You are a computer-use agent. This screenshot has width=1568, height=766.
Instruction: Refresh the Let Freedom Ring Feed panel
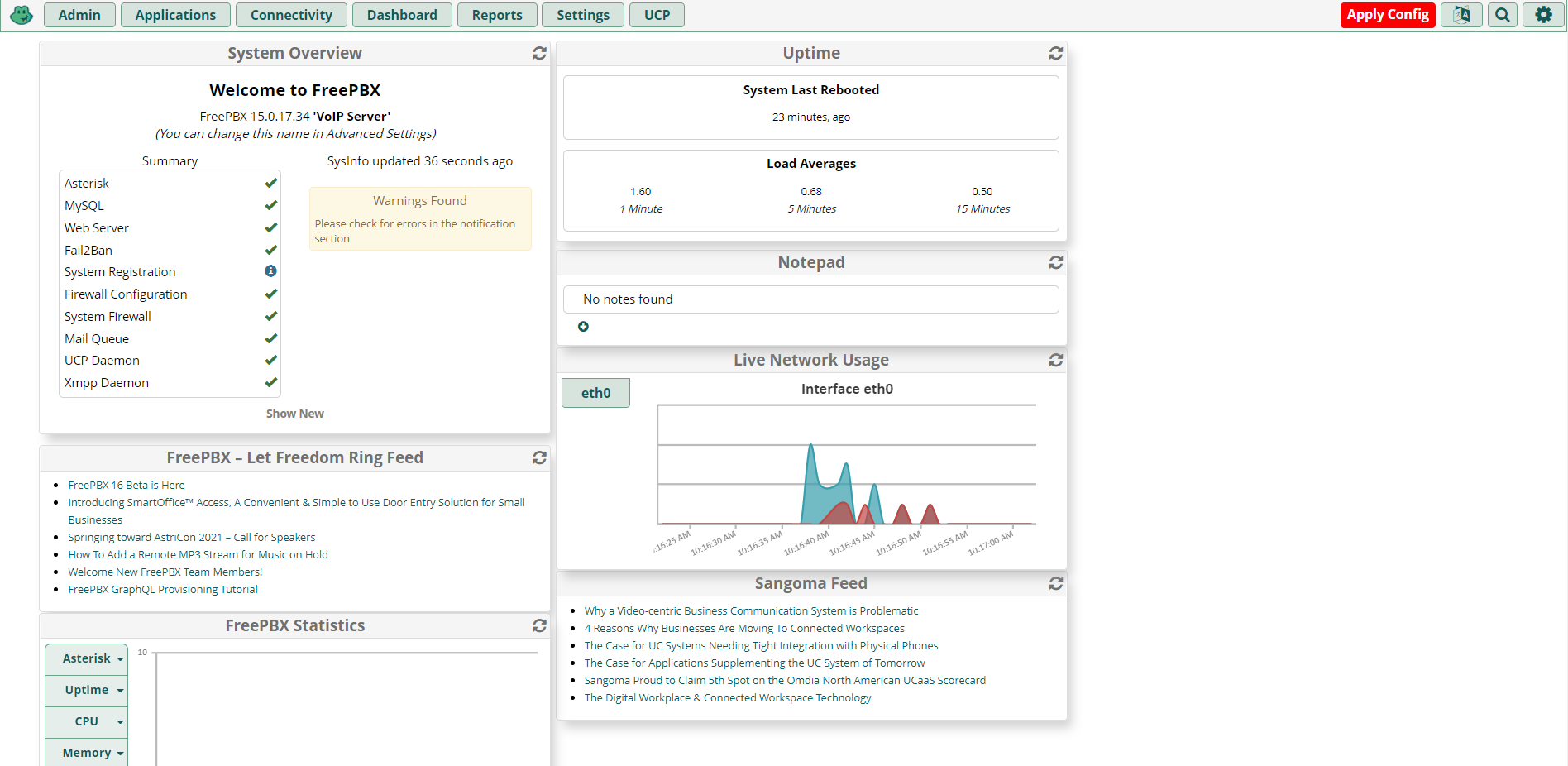pos(539,457)
